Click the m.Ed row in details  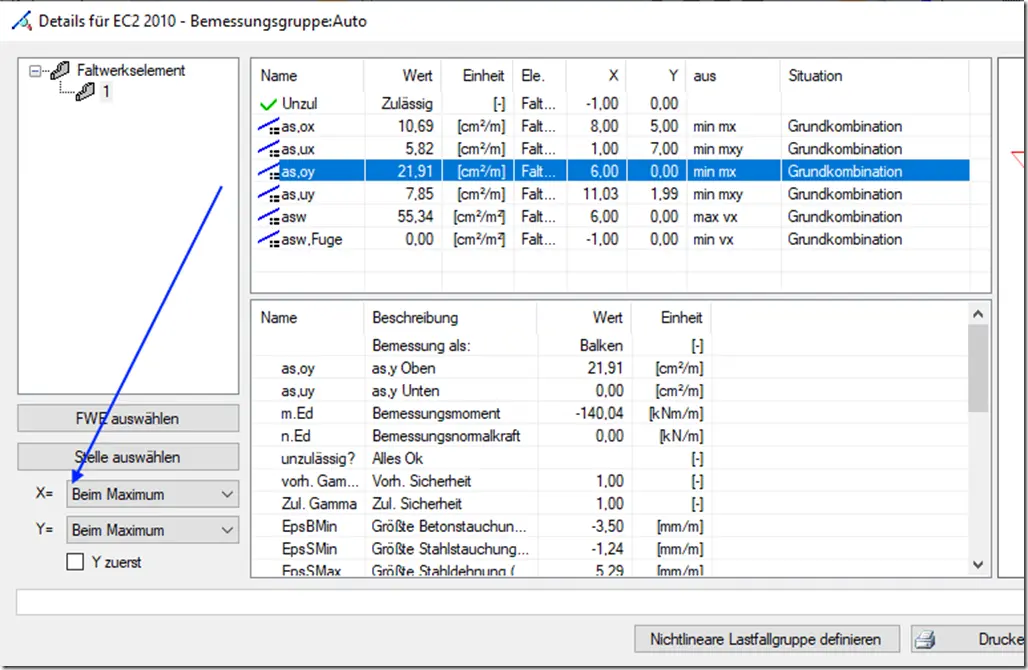(x=482, y=414)
